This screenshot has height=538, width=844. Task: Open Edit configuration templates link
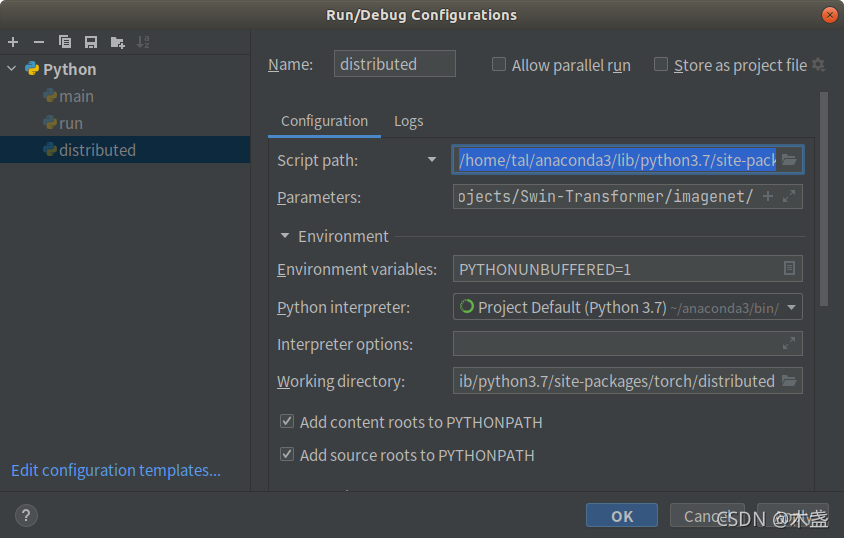(x=116, y=470)
